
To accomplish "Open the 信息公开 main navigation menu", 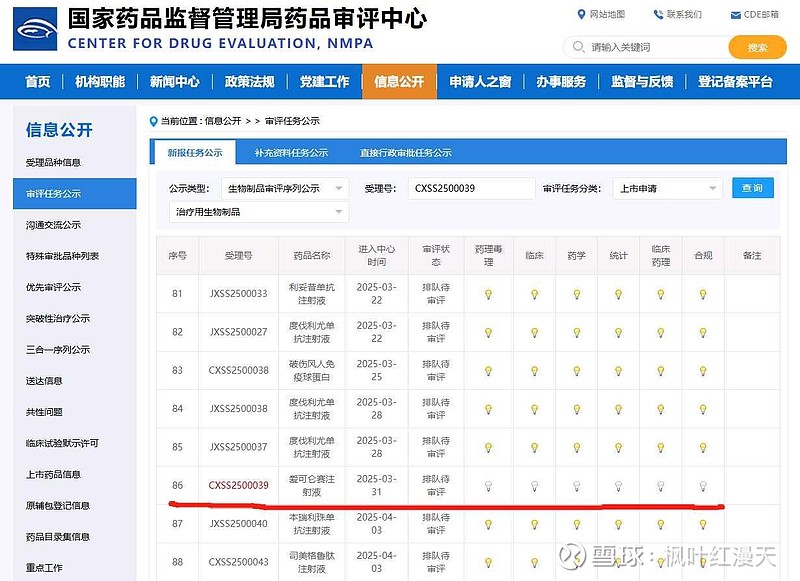I will (x=398, y=82).
